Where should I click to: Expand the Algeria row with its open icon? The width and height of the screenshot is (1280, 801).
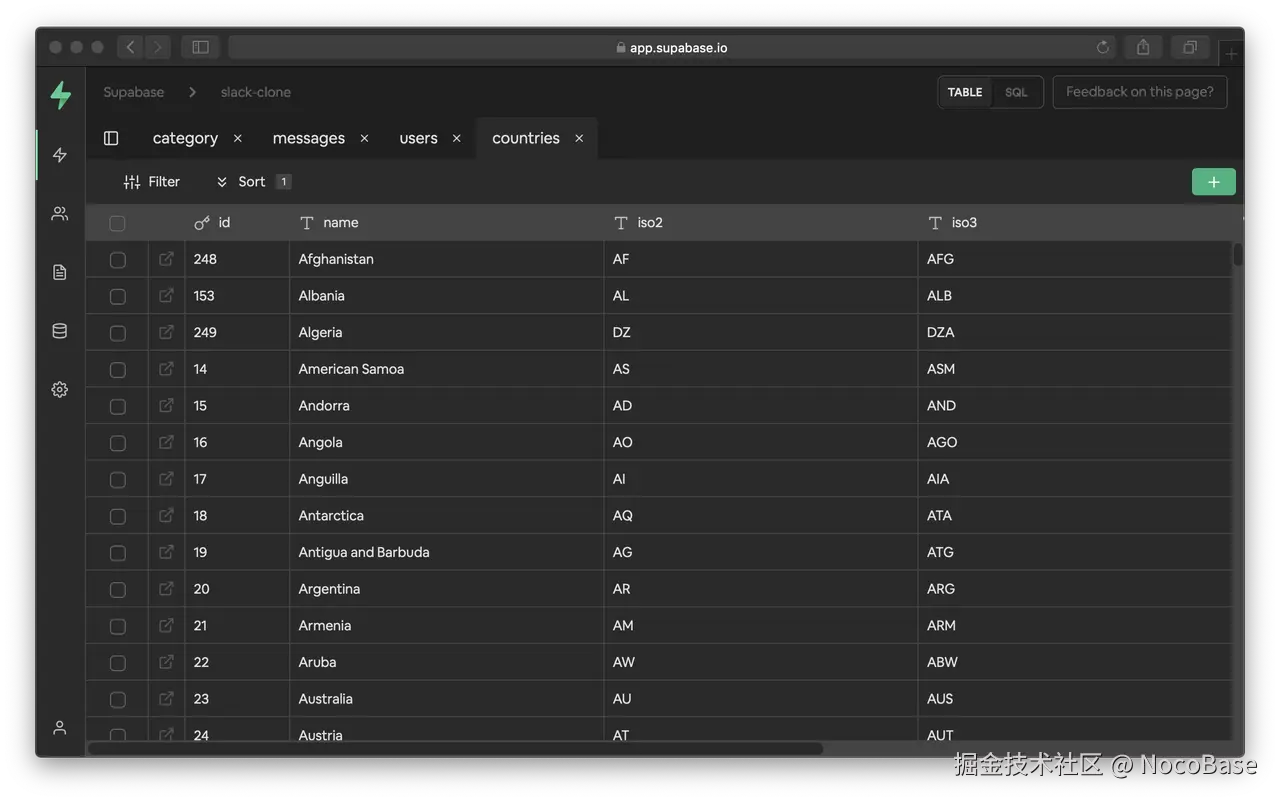pos(166,332)
